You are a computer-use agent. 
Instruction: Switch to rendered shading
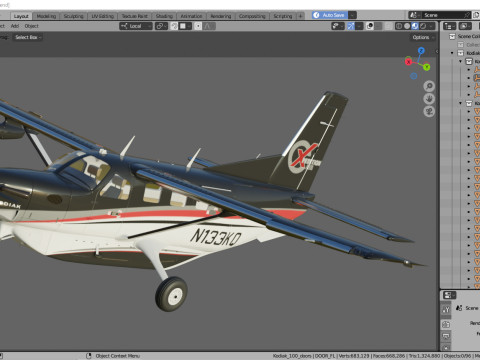[423, 26]
